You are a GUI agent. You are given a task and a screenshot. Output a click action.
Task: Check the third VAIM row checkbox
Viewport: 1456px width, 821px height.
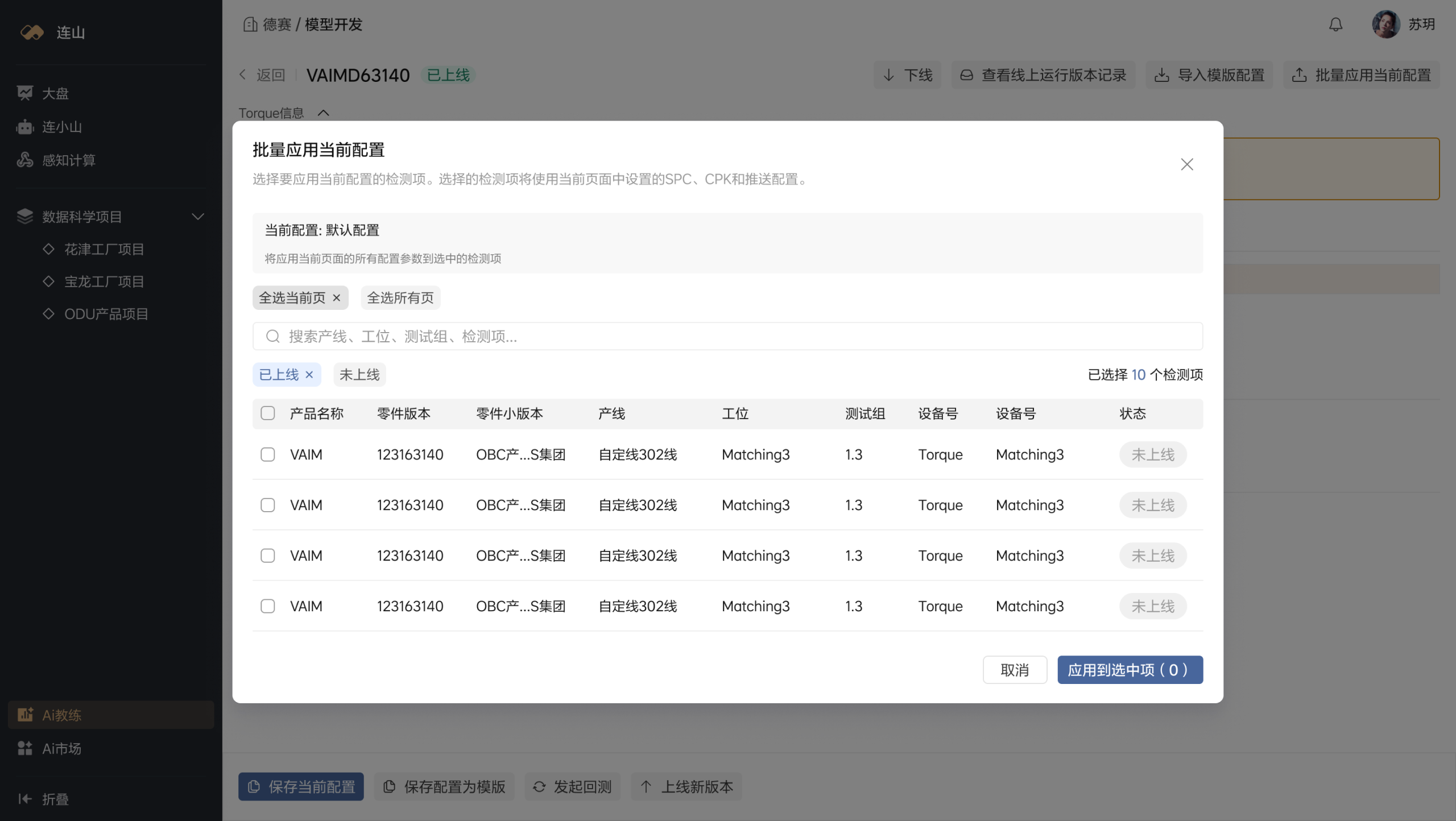(267, 555)
